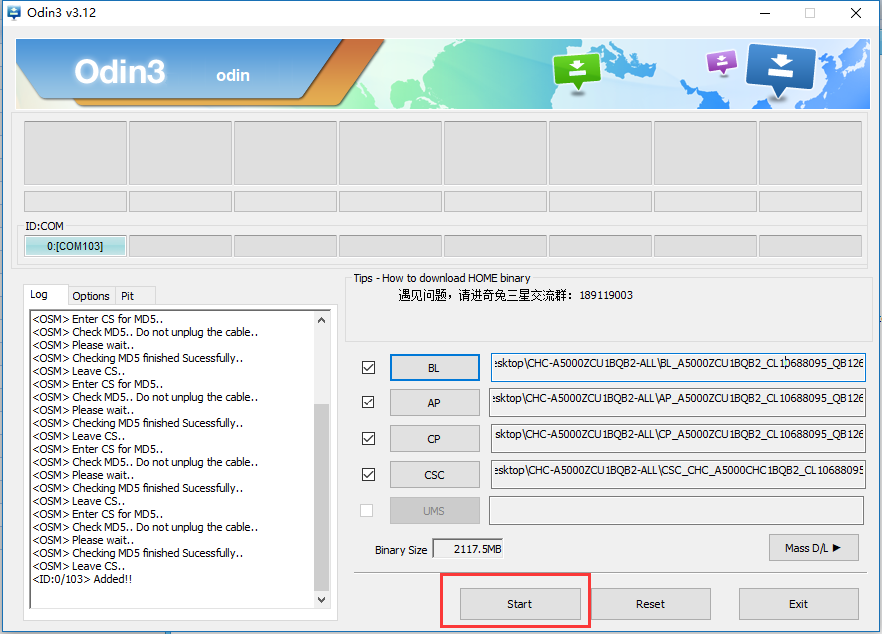Click the Reset button

coord(650,604)
